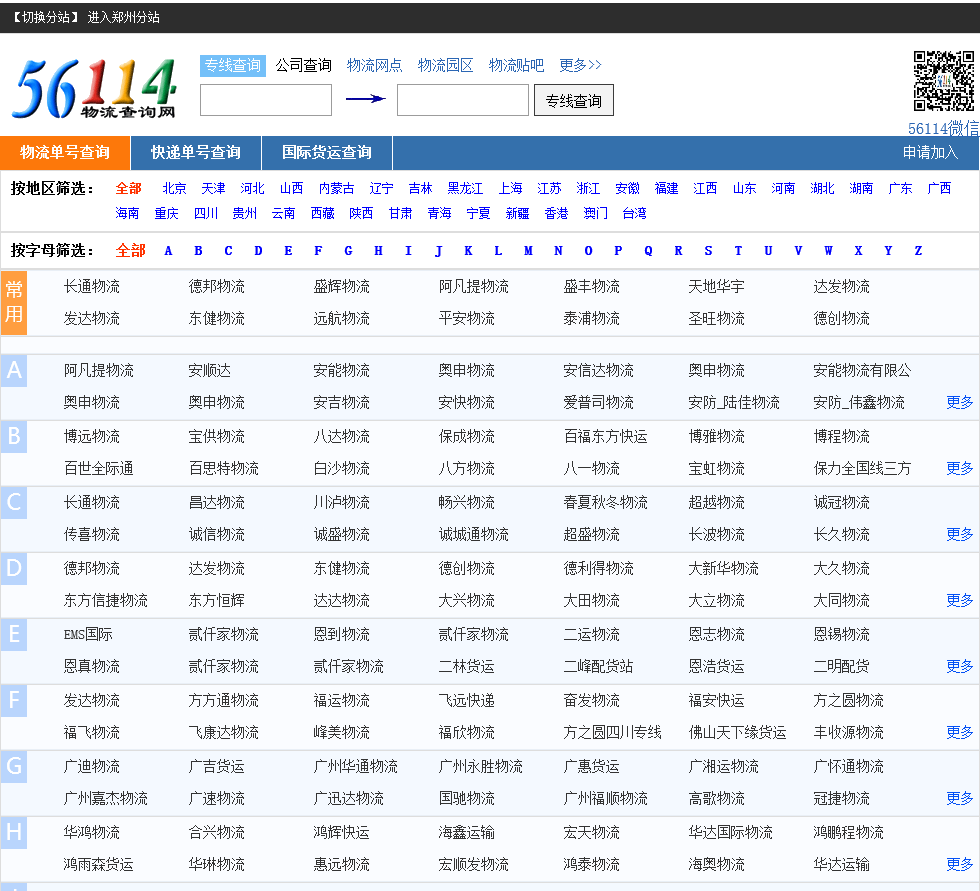980x891 pixels.
Task: Click the E section letter badge
Action: (x=14, y=634)
